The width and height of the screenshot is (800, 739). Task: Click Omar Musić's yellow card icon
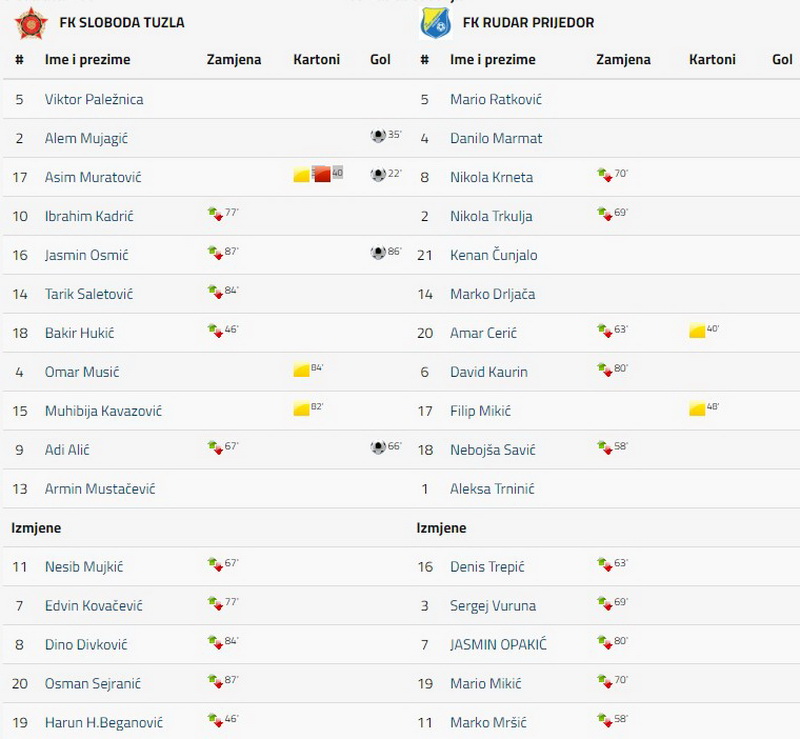(302, 370)
